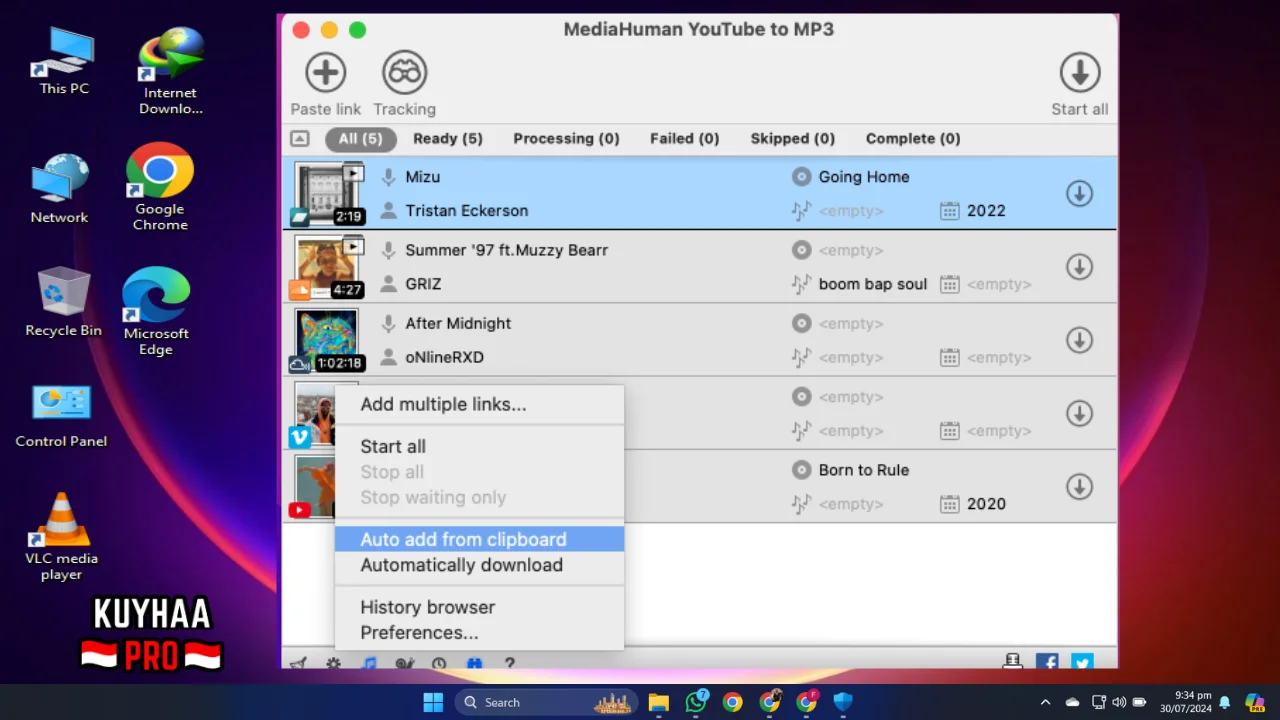Screen dimensions: 1280x720
Task: Switch to the Failed (0) tab
Action: [684, 139]
